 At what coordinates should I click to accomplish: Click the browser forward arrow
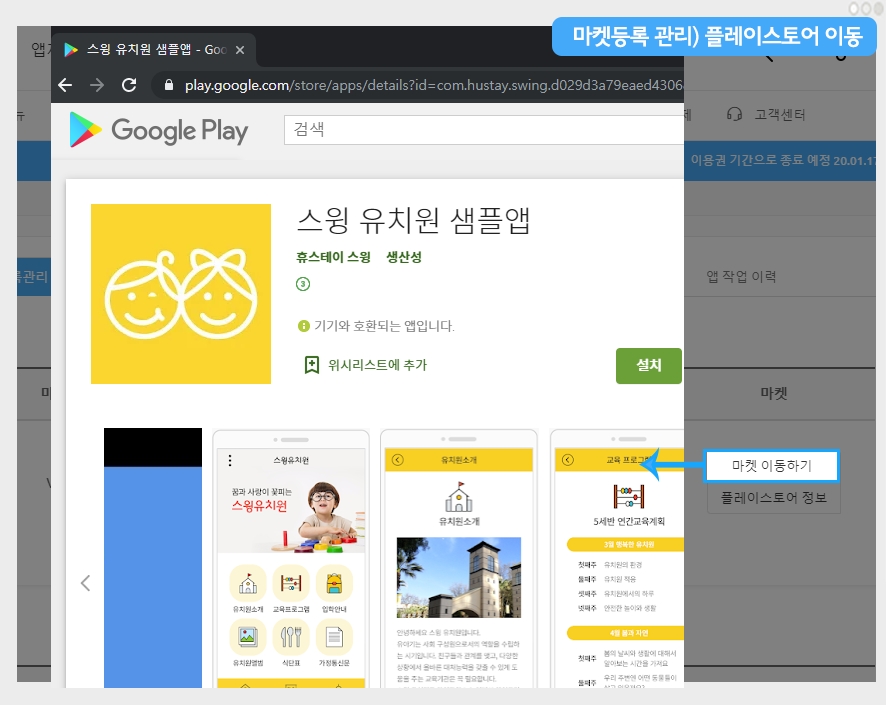tap(97, 85)
